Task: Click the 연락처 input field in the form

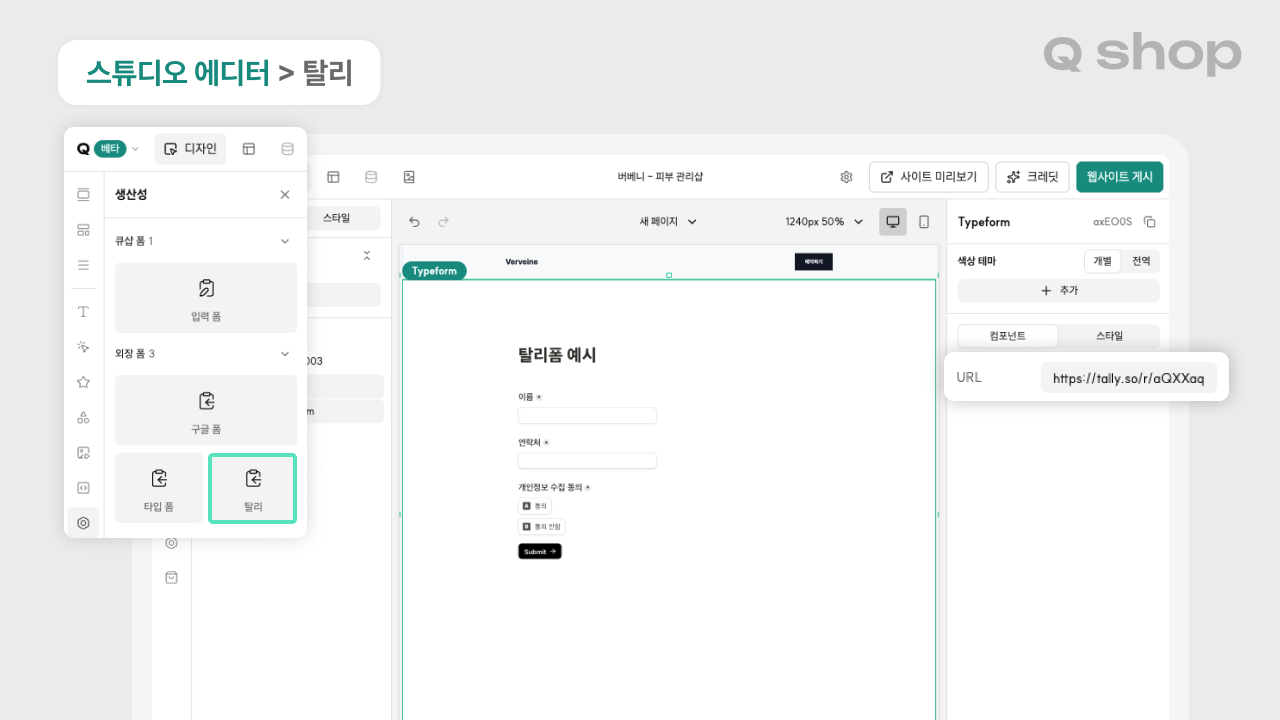Action: [x=587, y=461]
